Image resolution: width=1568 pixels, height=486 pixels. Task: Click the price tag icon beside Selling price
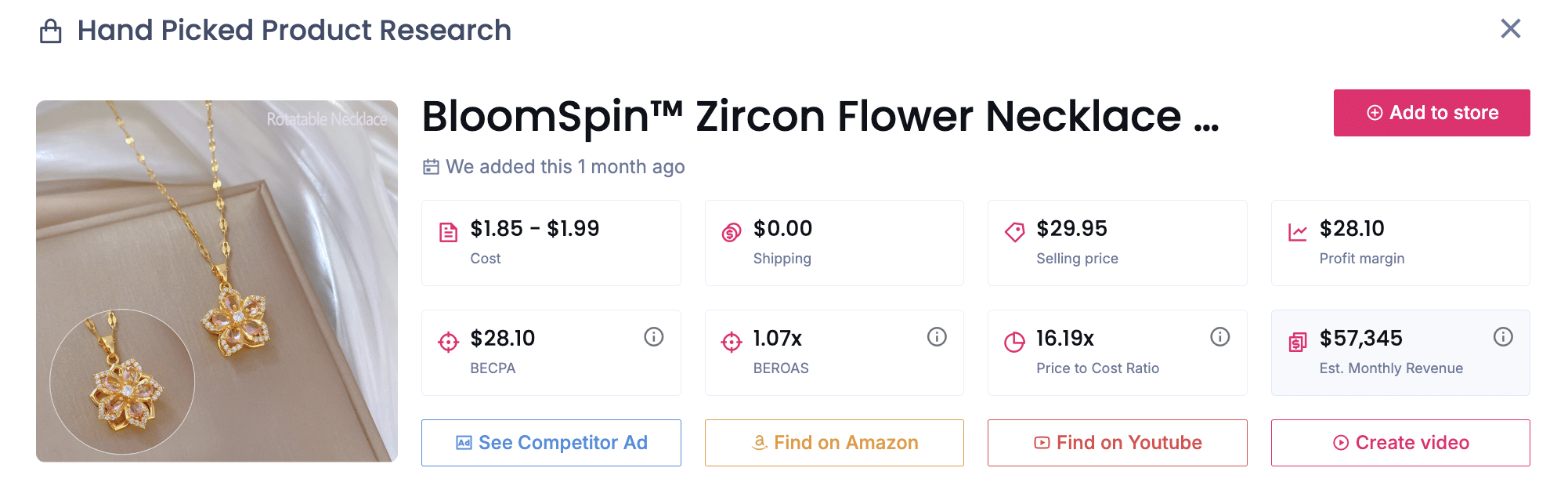tap(1014, 232)
